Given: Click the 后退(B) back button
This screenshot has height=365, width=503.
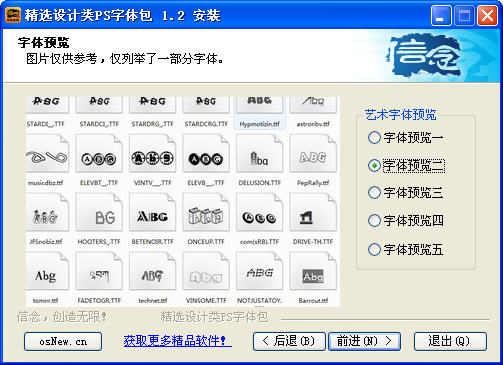Looking at the screenshot, I should [x=289, y=341].
